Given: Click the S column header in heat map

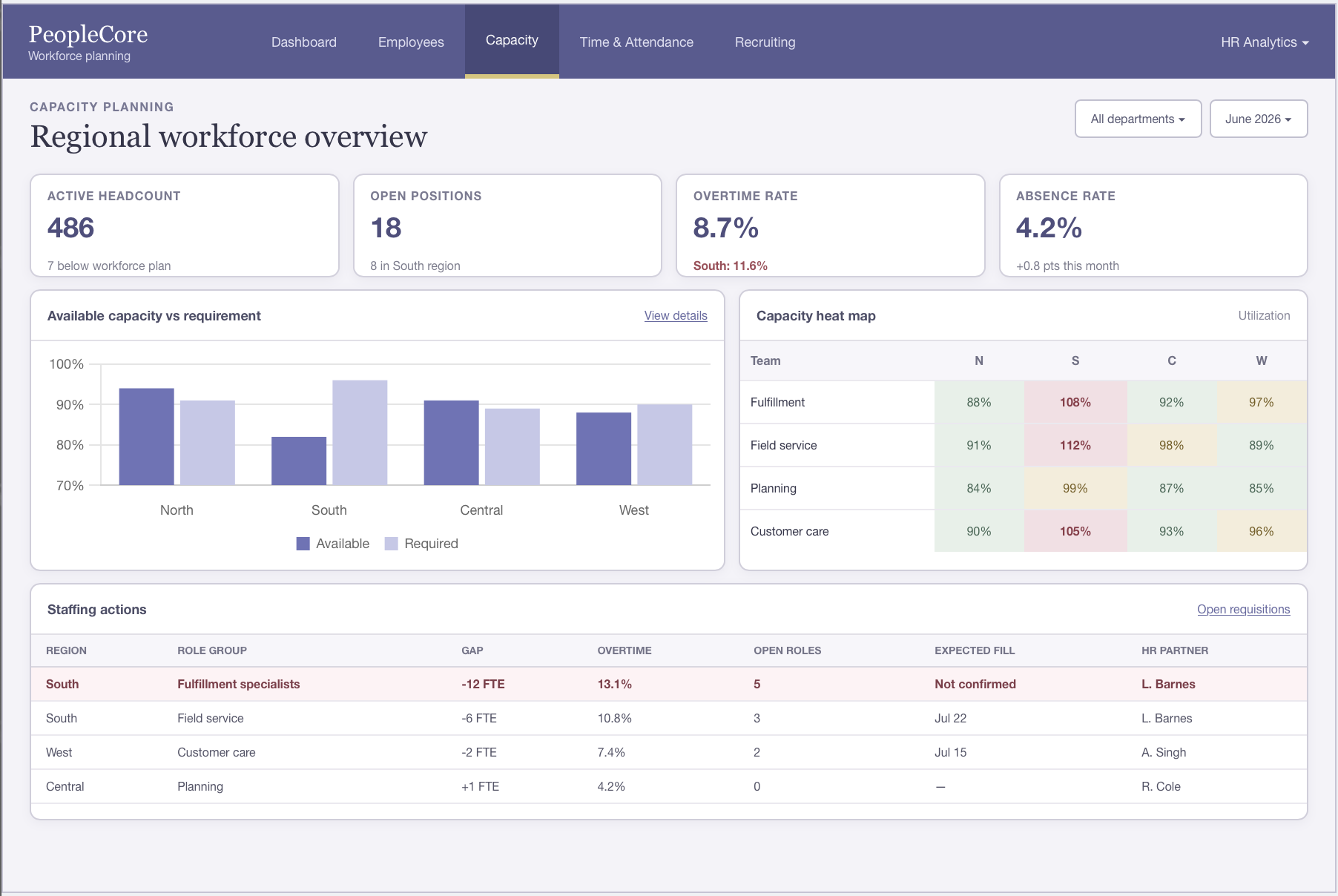Looking at the screenshot, I should coord(1075,360).
